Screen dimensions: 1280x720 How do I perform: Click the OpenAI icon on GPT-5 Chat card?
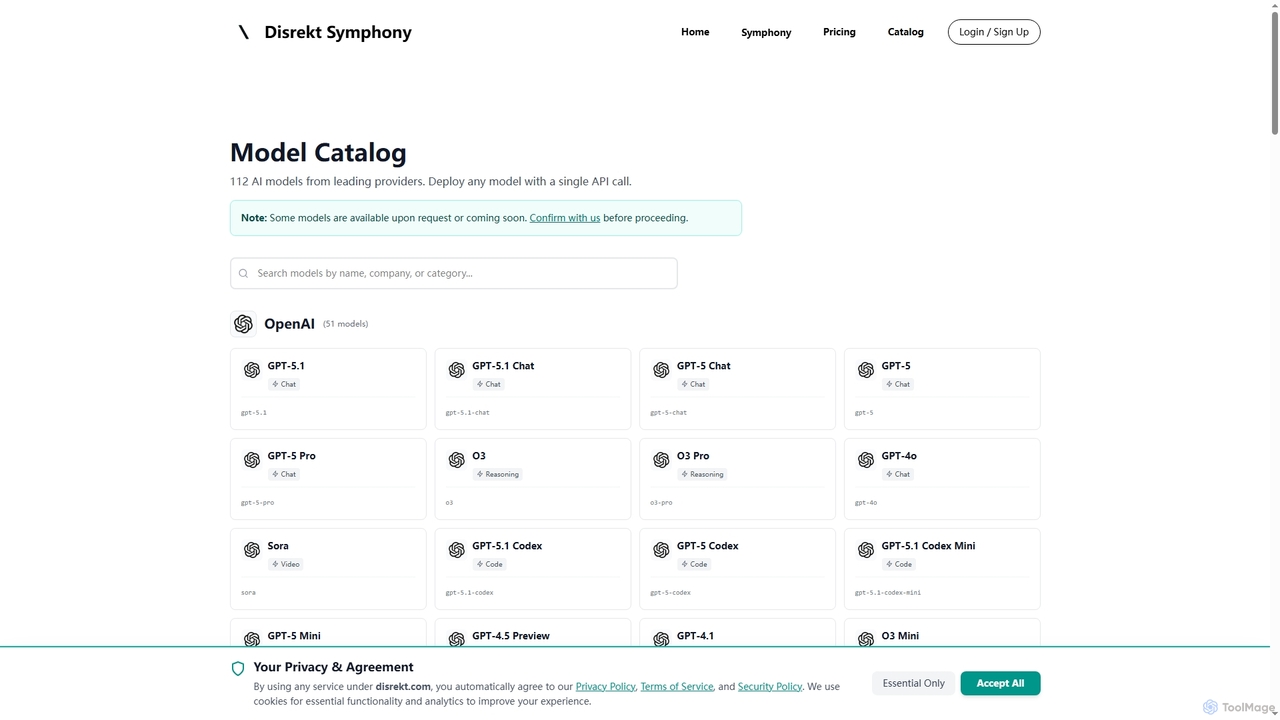(x=661, y=370)
